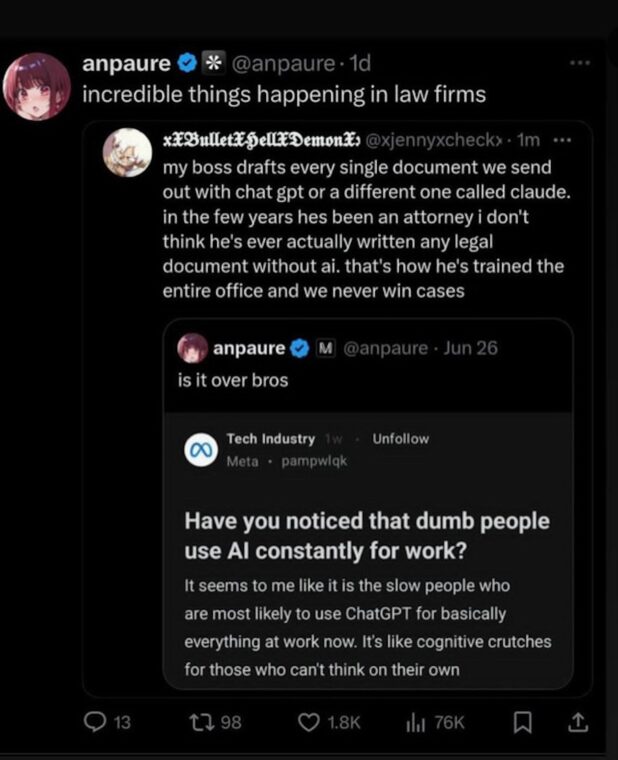Click the Meta logo icon

point(199,450)
